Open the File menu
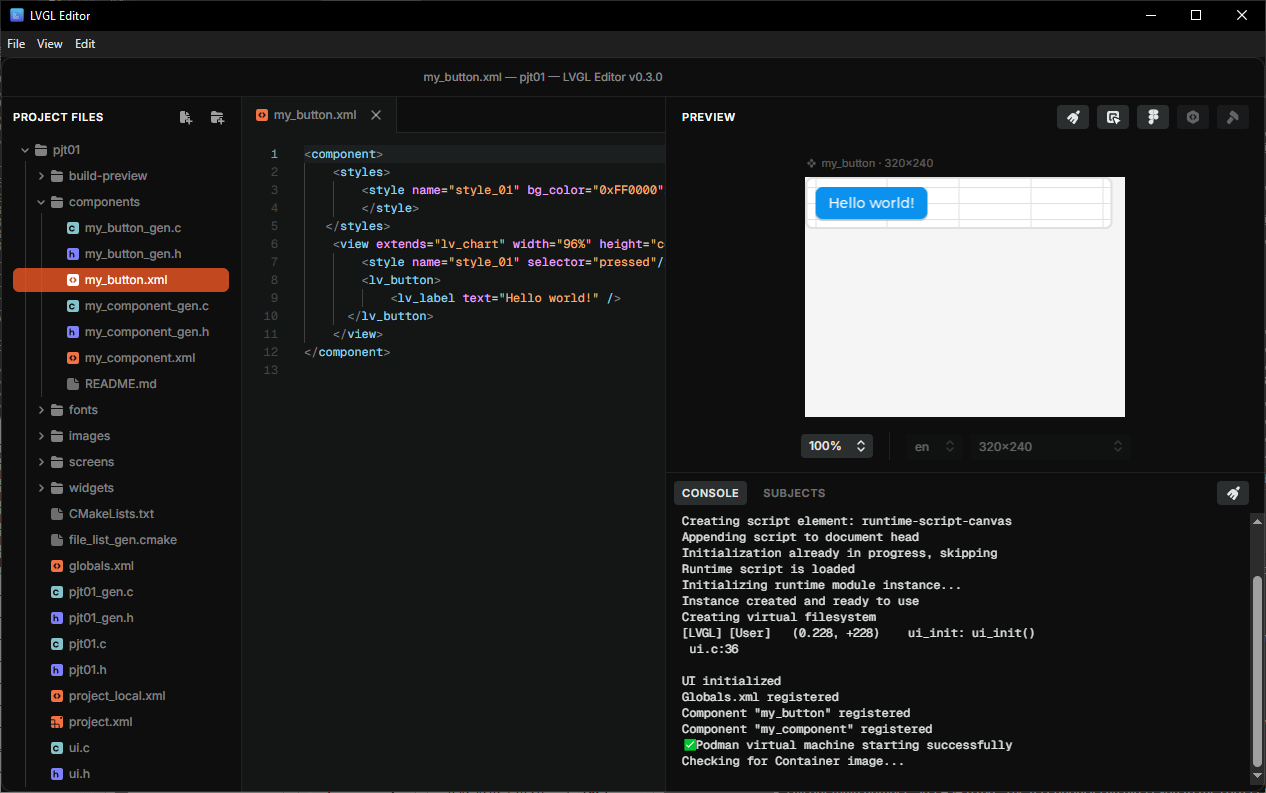 [x=16, y=43]
